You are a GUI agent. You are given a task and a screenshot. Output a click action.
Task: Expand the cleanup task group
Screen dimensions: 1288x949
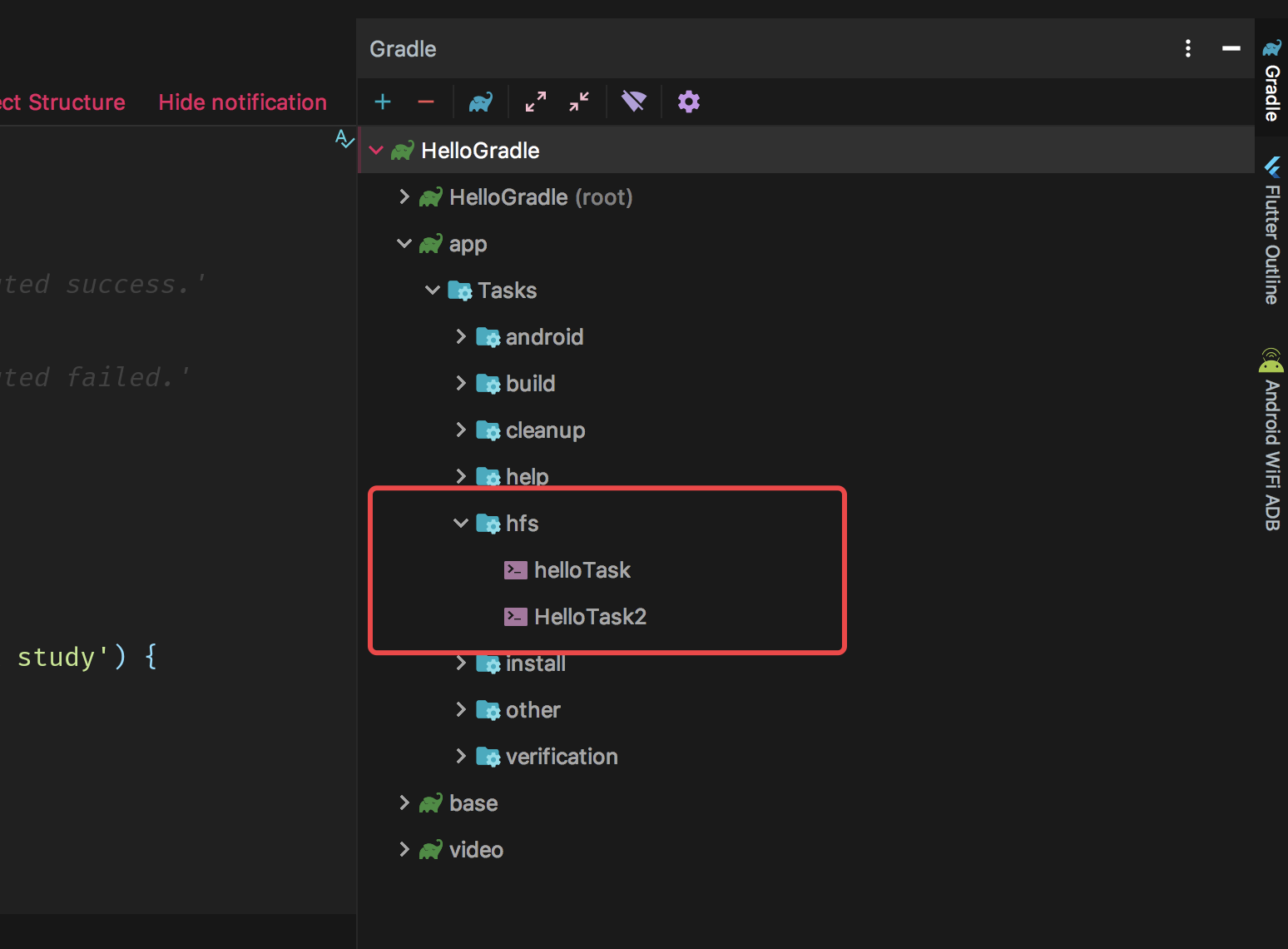coord(461,430)
